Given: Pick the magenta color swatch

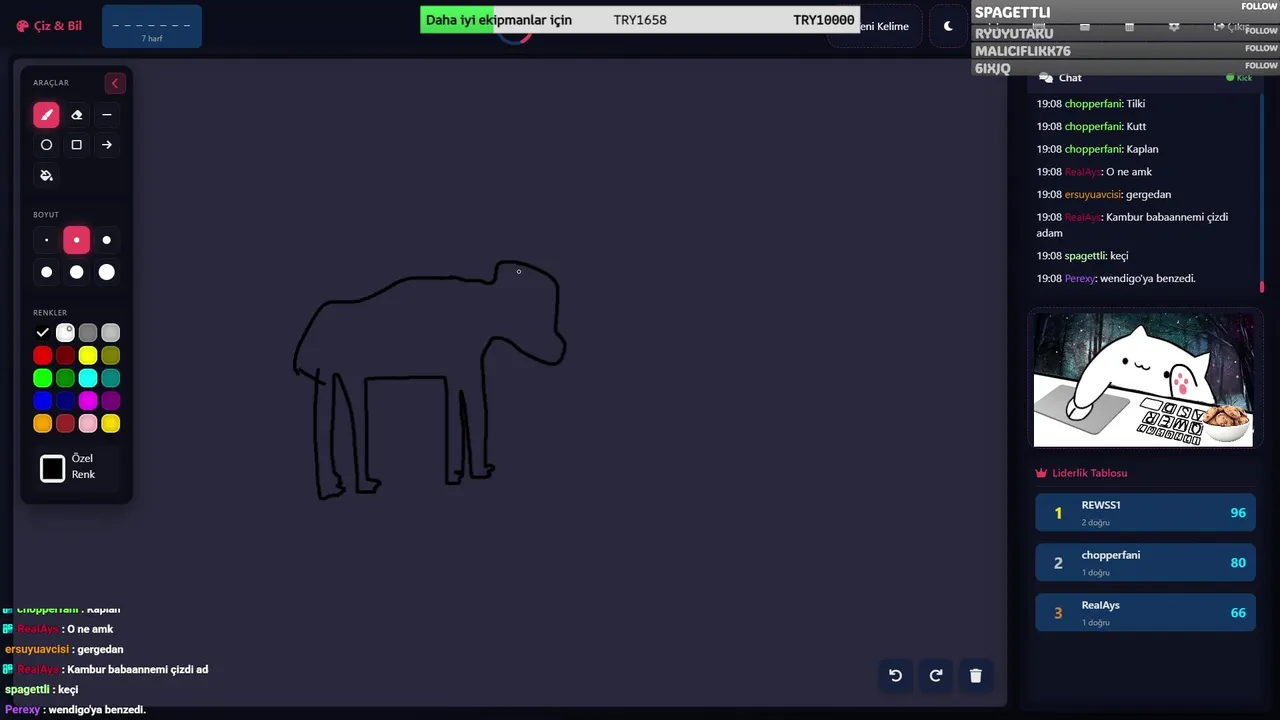Looking at the screenshot, I should pos(88,401).
